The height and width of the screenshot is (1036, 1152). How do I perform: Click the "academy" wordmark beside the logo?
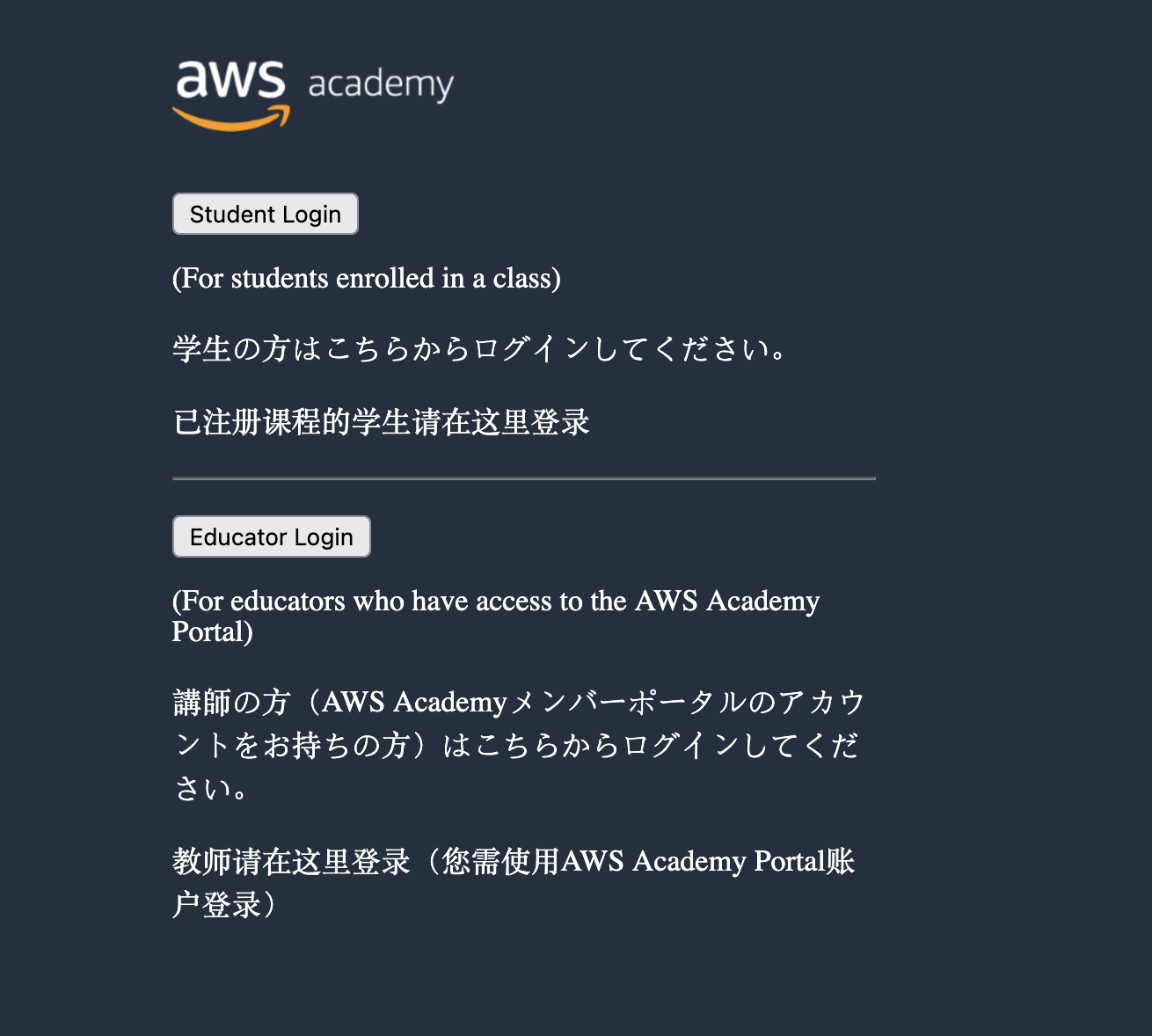point(381,85)
